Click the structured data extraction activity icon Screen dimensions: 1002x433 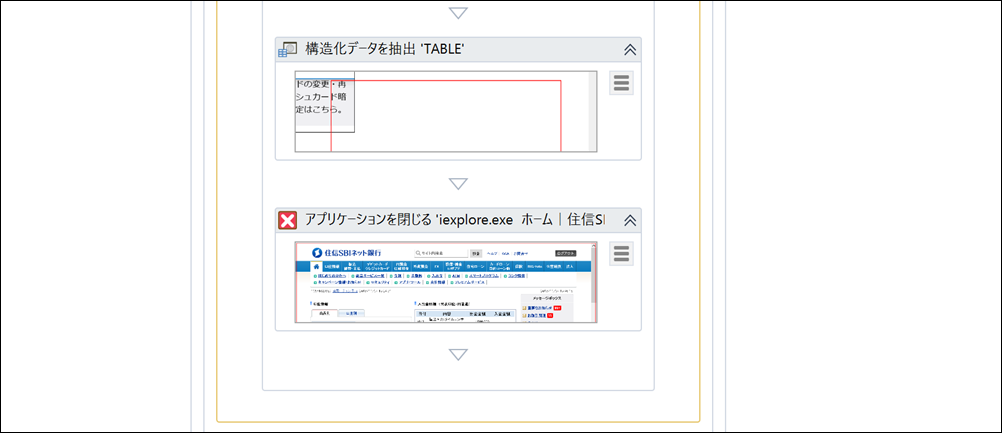(x=288, y=50)
